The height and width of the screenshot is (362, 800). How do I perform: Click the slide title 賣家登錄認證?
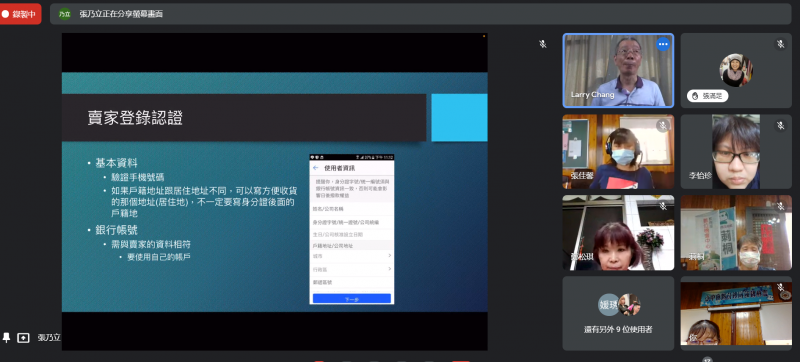click(135, 118)
